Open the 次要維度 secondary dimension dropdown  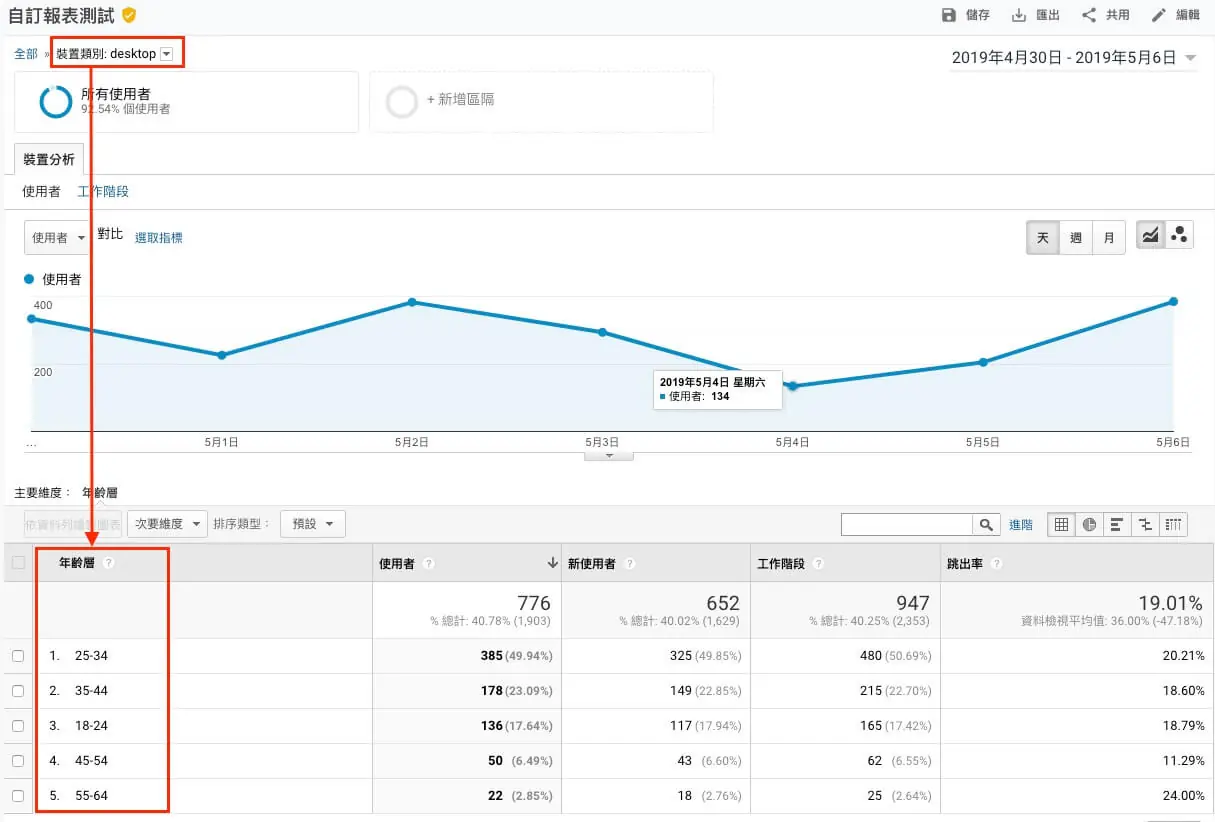coord(167,524)
